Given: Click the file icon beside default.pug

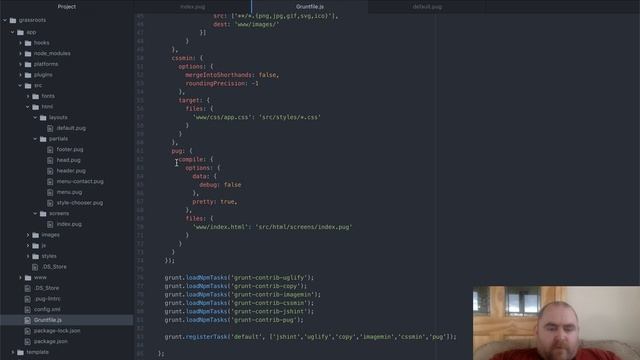Looking at the screenshot, I should click(50, 128).
